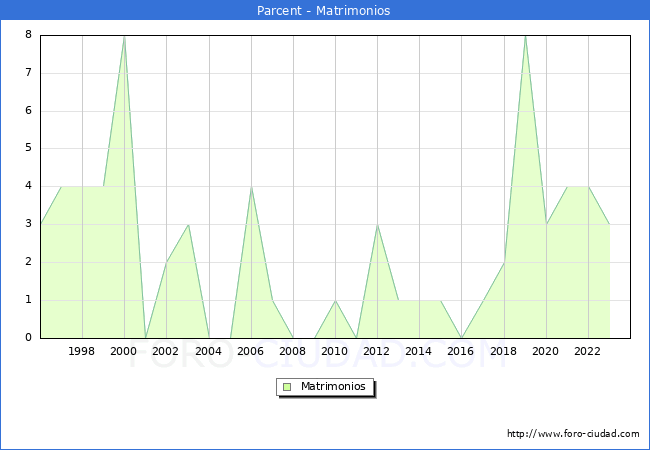
Task: Click the small 2010 peak at value 1
Action: pyautogui.click(x=335, y=300)
